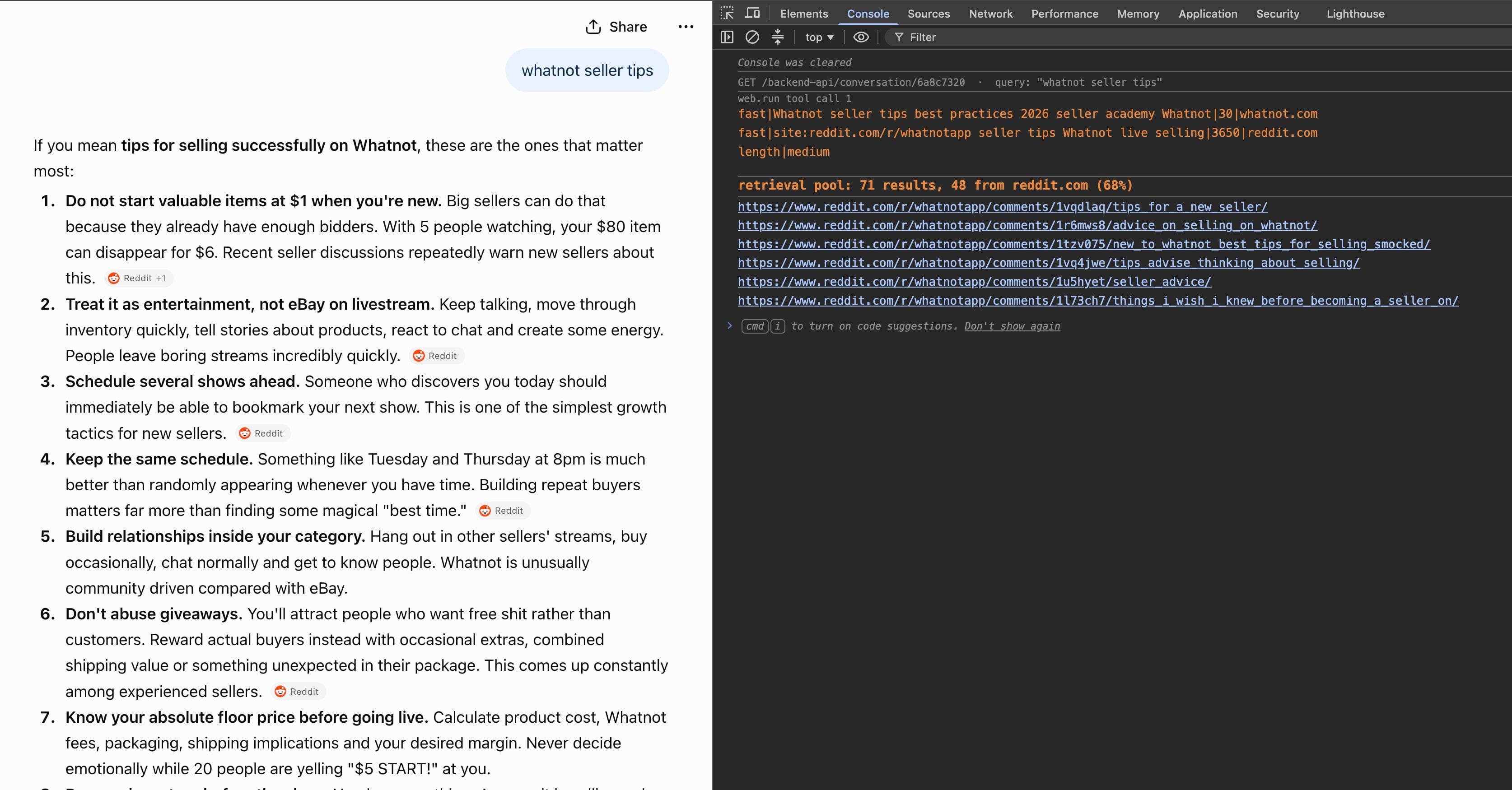Select the Console tab

point(868,14)
